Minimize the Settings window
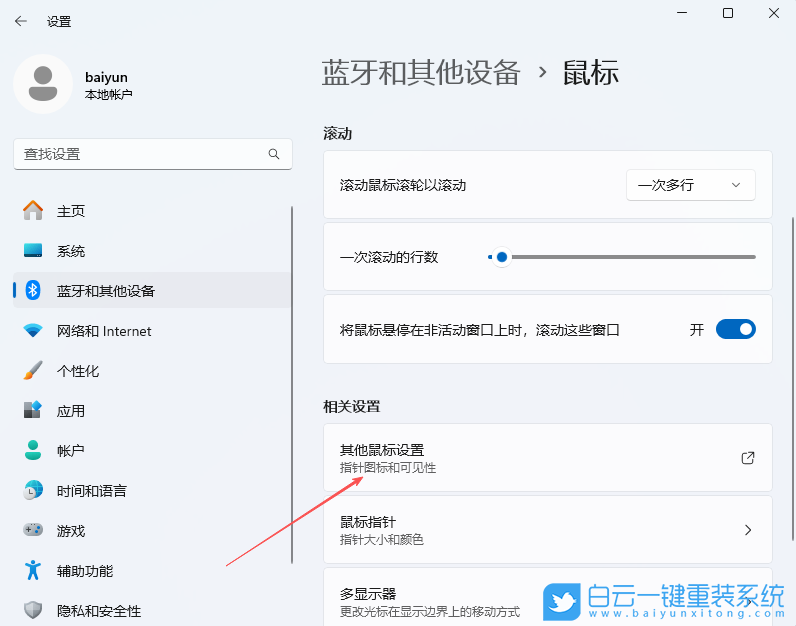 coord(682,13)
